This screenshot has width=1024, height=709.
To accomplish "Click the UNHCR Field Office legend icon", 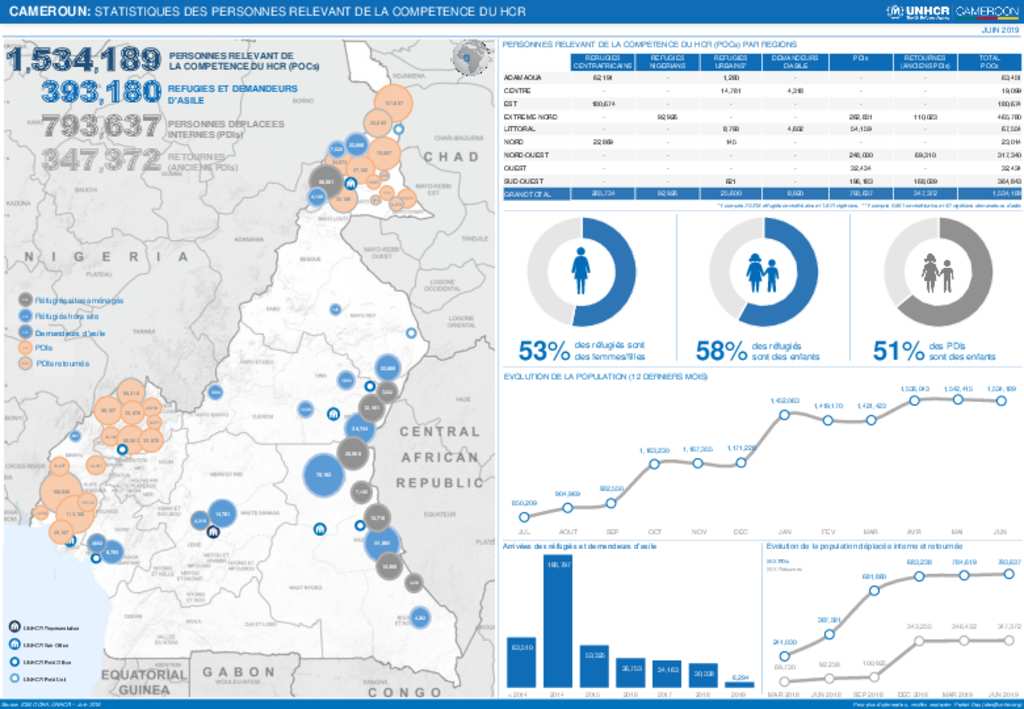I will point(14,662).
